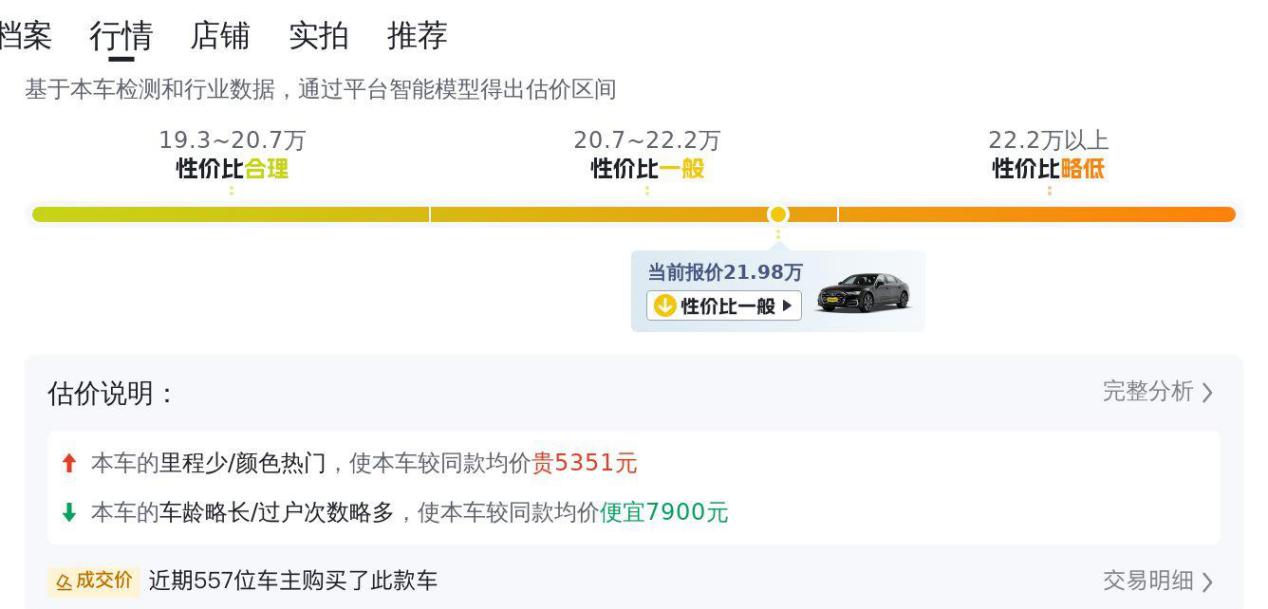
Task: Open 交易明细 details link
Action: 1158,581
